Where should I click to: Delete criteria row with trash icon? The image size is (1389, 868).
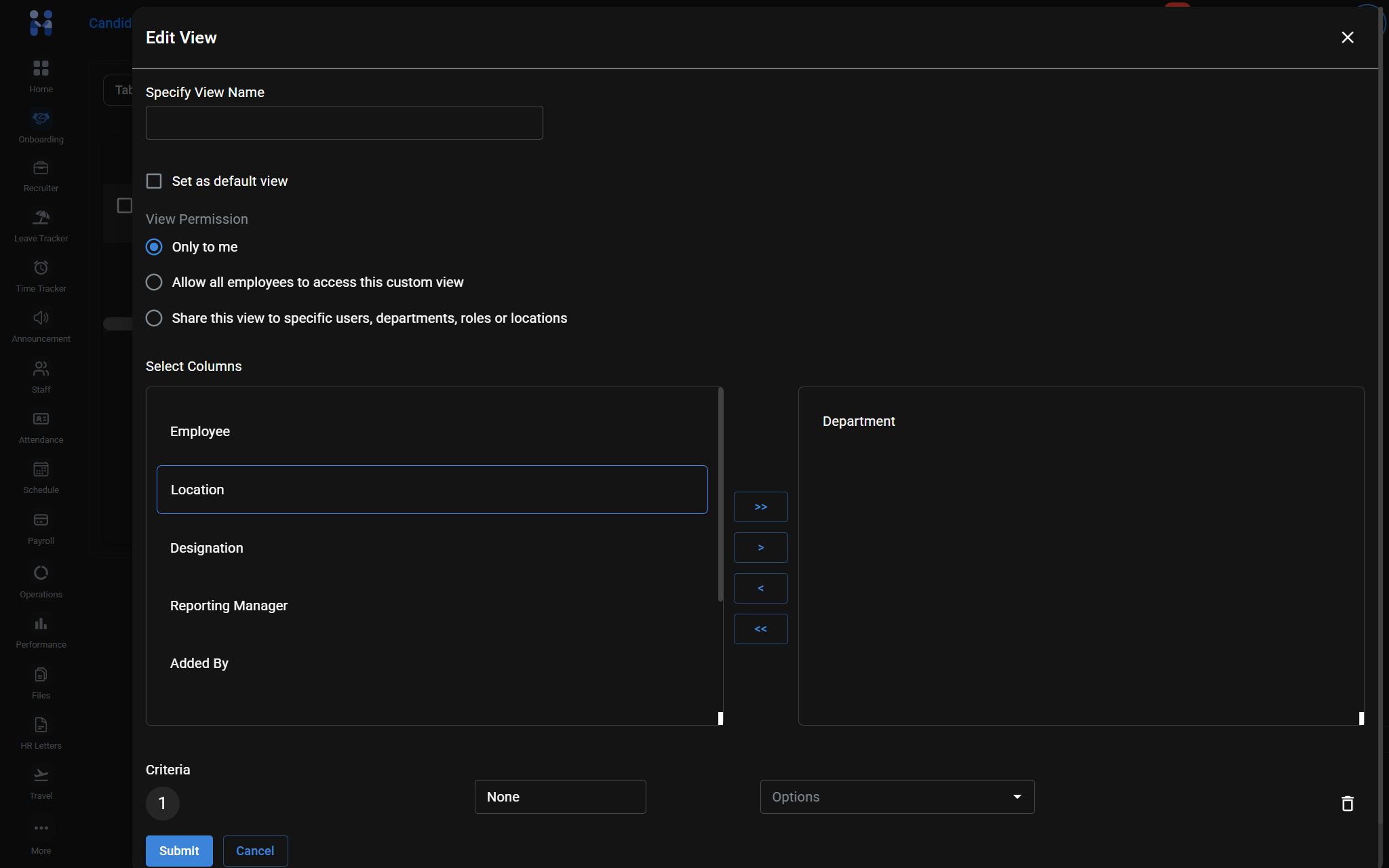click(x=1347, y=804)
